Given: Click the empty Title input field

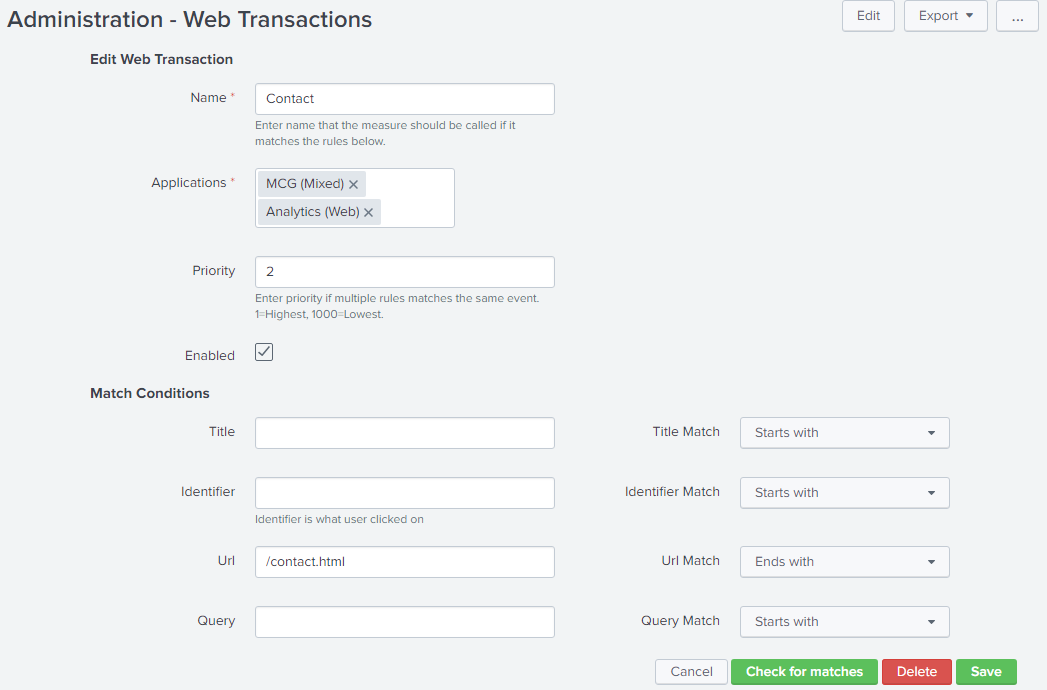Looking at the screenshot, I should click(404, 432).
